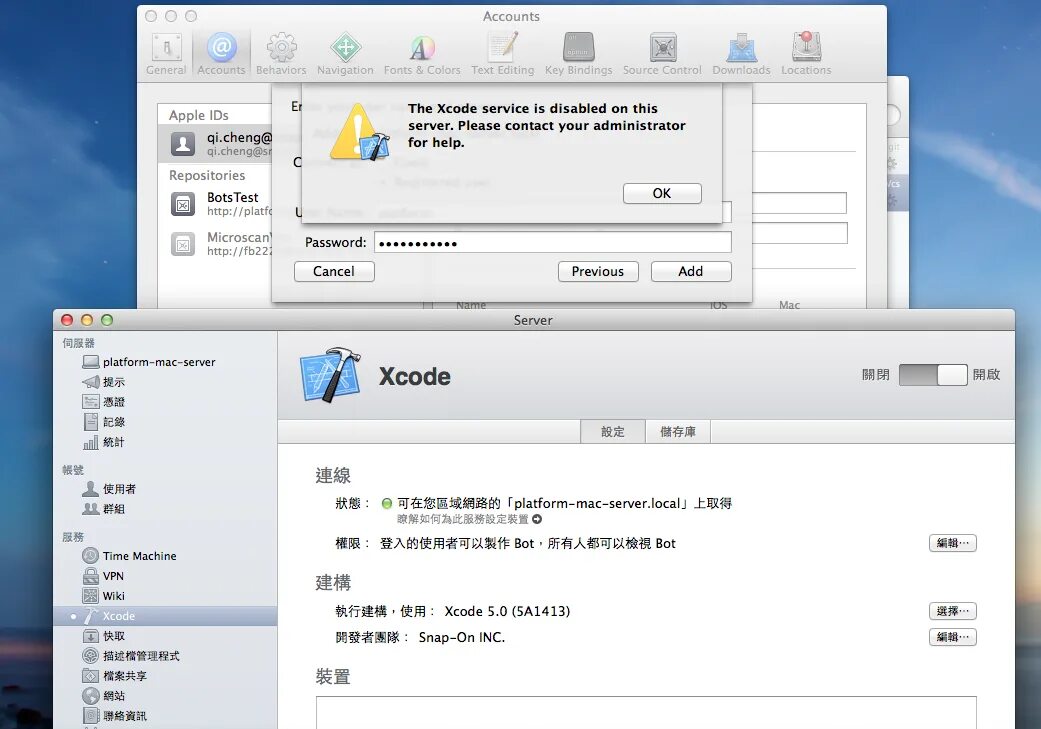This screenshot has width=1041, height=729.
Task: Open the Source Control preferences
Action: click(x=662, y=54)
